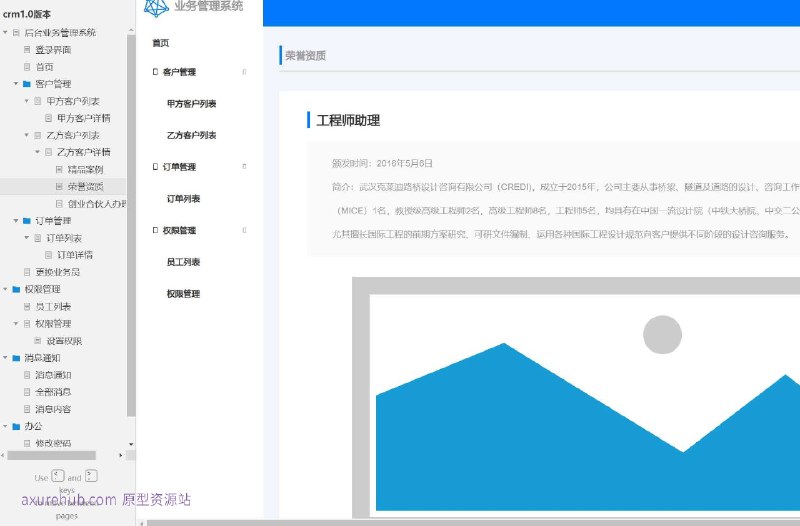This screenshot has width=800, height=526.
Task: Click the folder icon beside 消息通知 folder
Action: point(16,358)
